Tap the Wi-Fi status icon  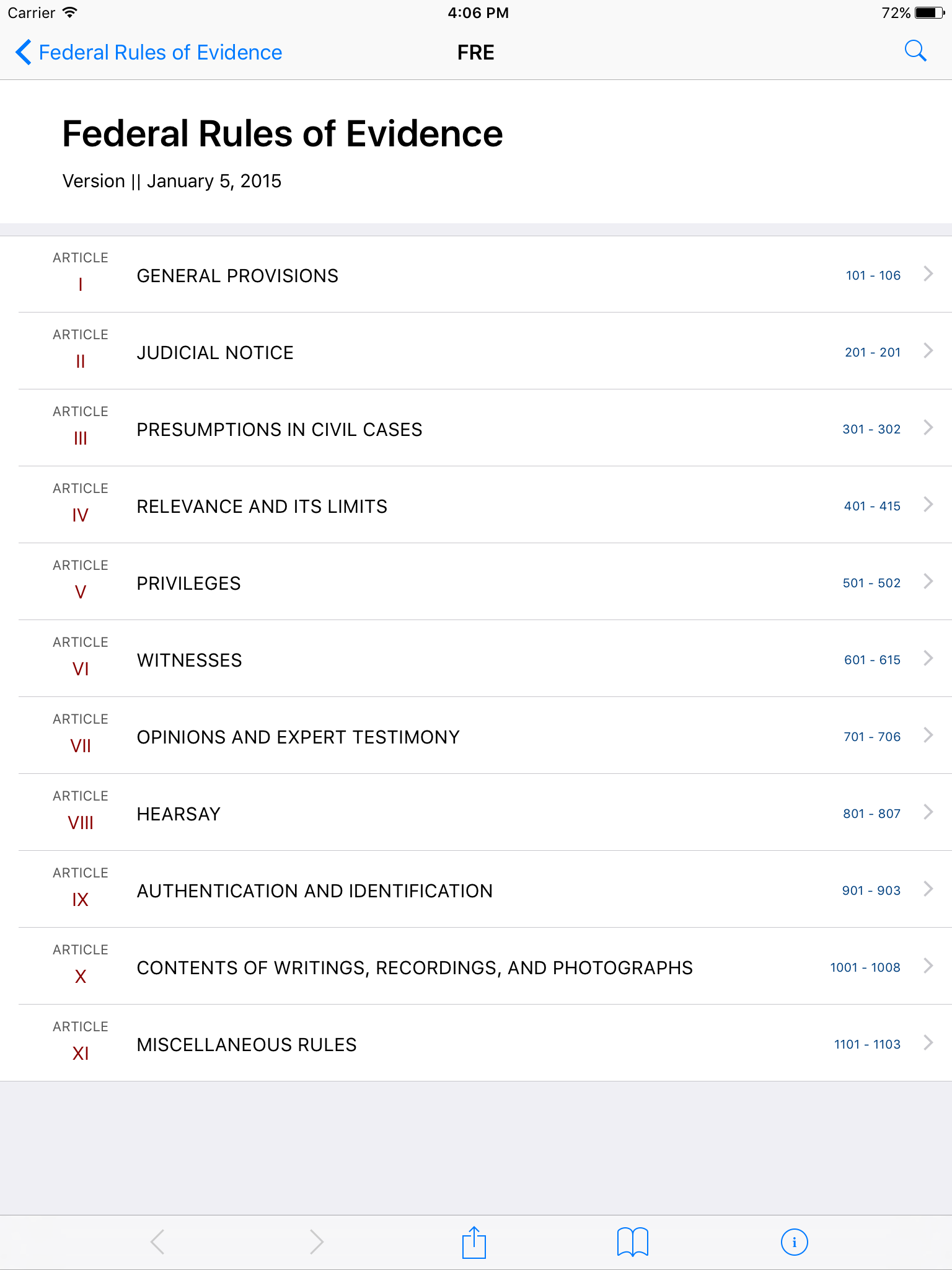pyautogui.click(x=70, y=12)
